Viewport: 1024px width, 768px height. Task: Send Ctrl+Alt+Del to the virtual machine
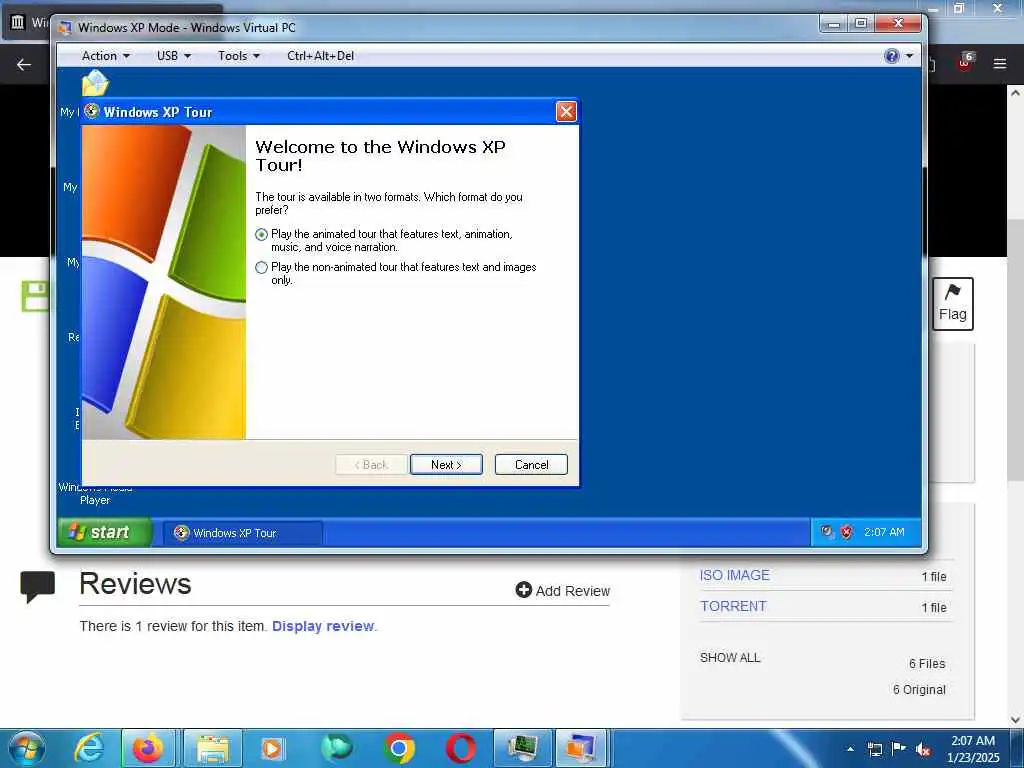[x=320, y=56]
